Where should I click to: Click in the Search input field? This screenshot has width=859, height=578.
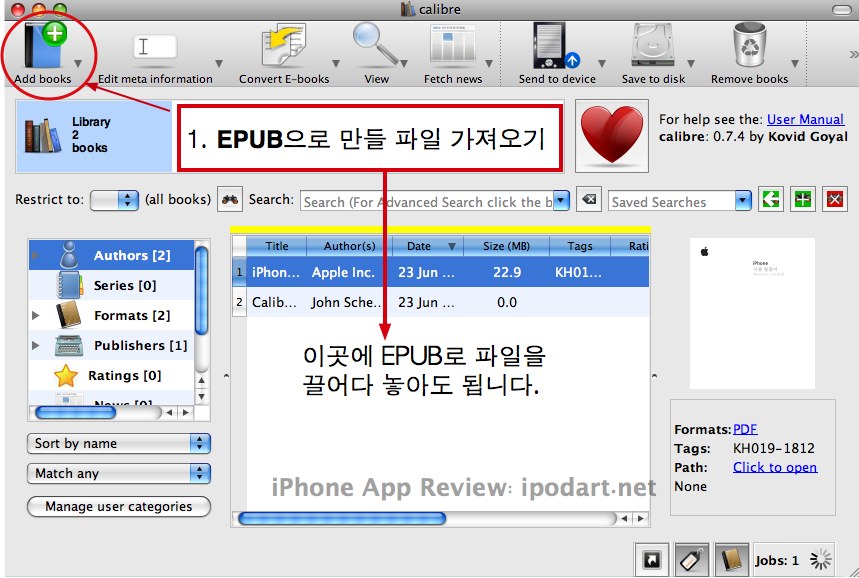pyautogui.click(x=427, y=201)
